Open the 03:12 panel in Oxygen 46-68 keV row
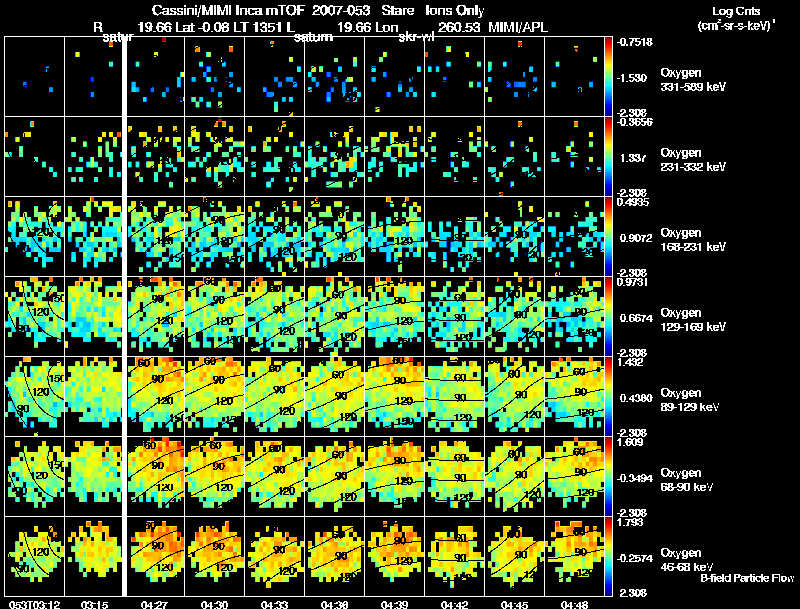This screenshot has width=800, height=609. (x=34, y=557)
